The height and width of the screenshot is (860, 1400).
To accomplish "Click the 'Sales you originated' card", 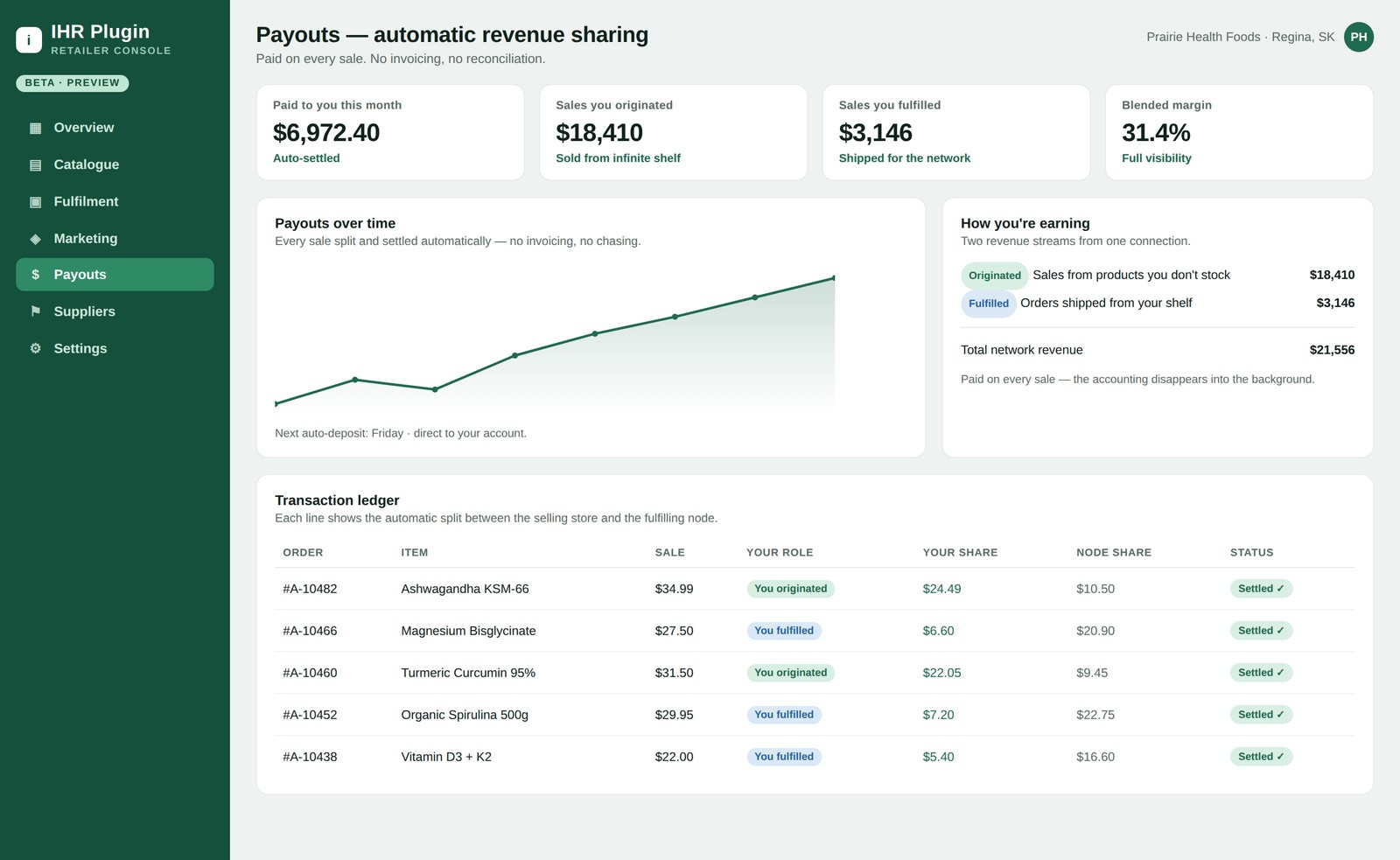I will tap(673, 132).
